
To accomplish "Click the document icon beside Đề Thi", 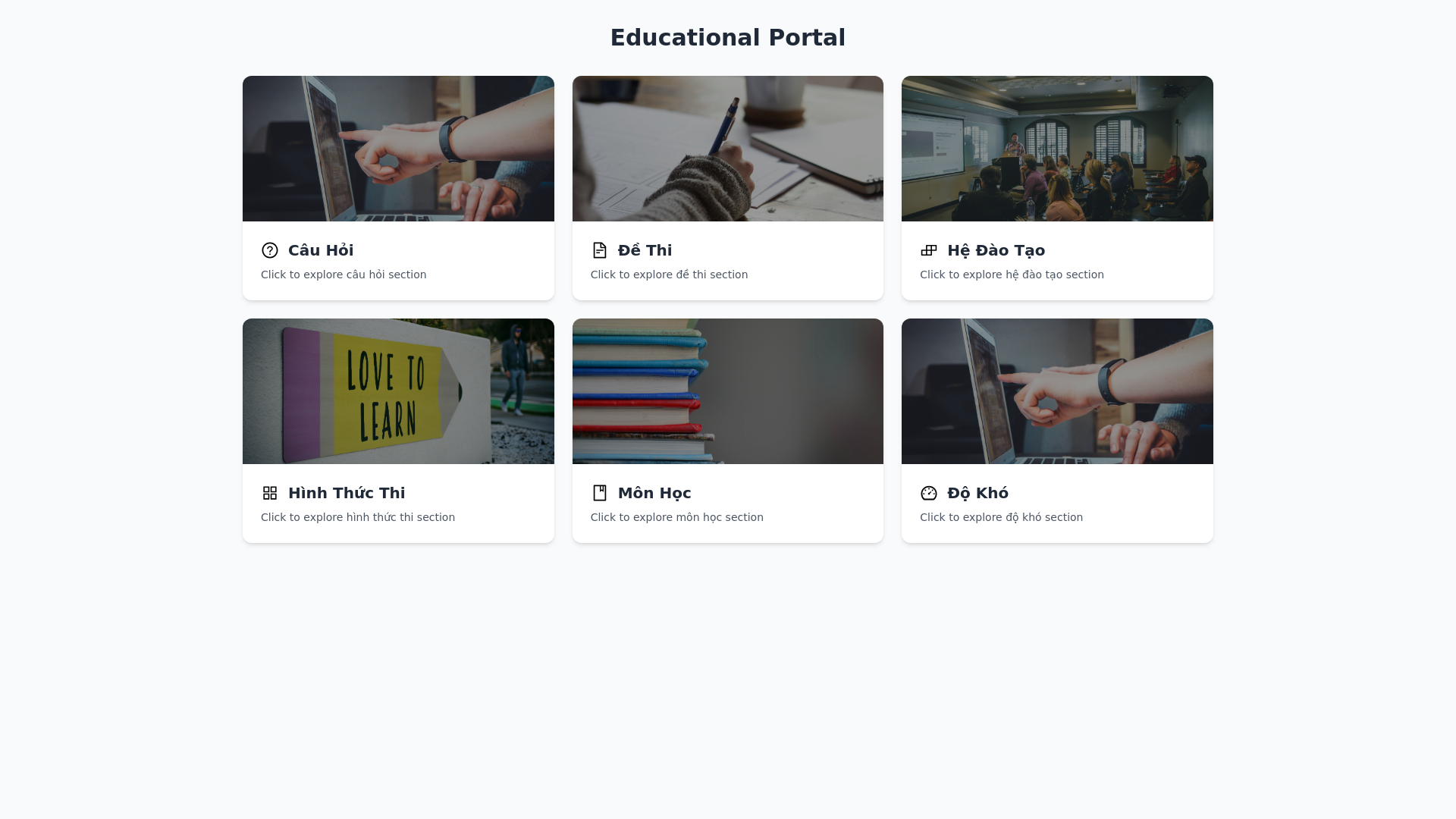I will point(599,250).
